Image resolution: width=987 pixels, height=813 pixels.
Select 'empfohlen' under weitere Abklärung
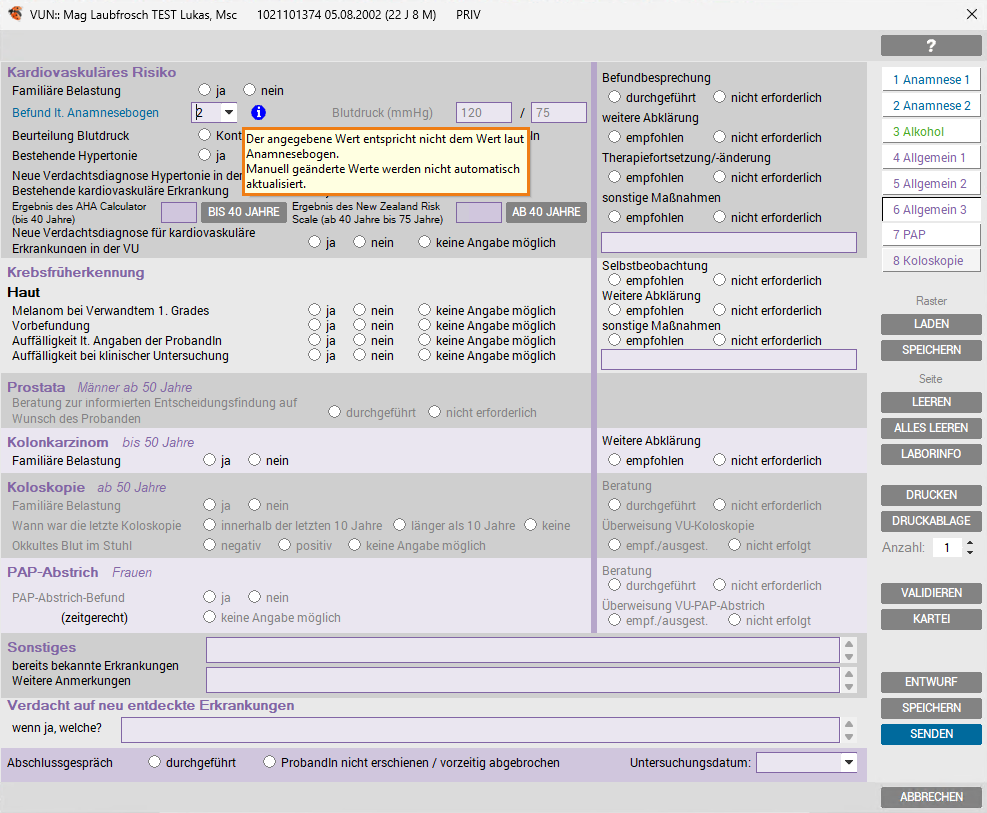coord(614,137)
